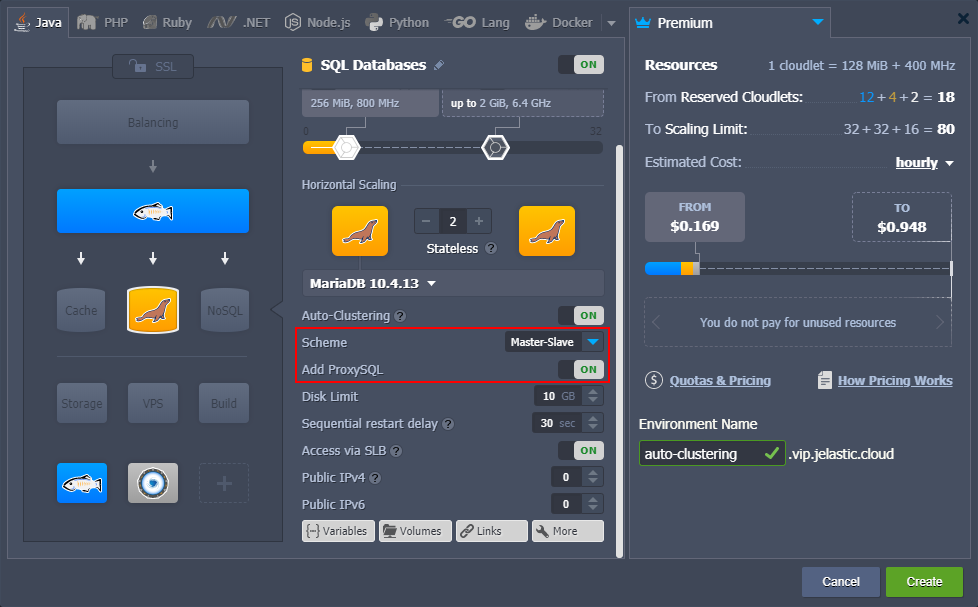Open the Premium region dropdown
This screenshot has width=978, height=607.
point(729,22)
